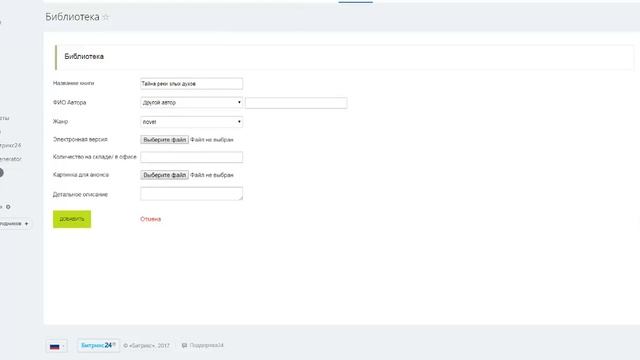
Task: Open the sidebar settings gear icon
Action: click(8, 207)
